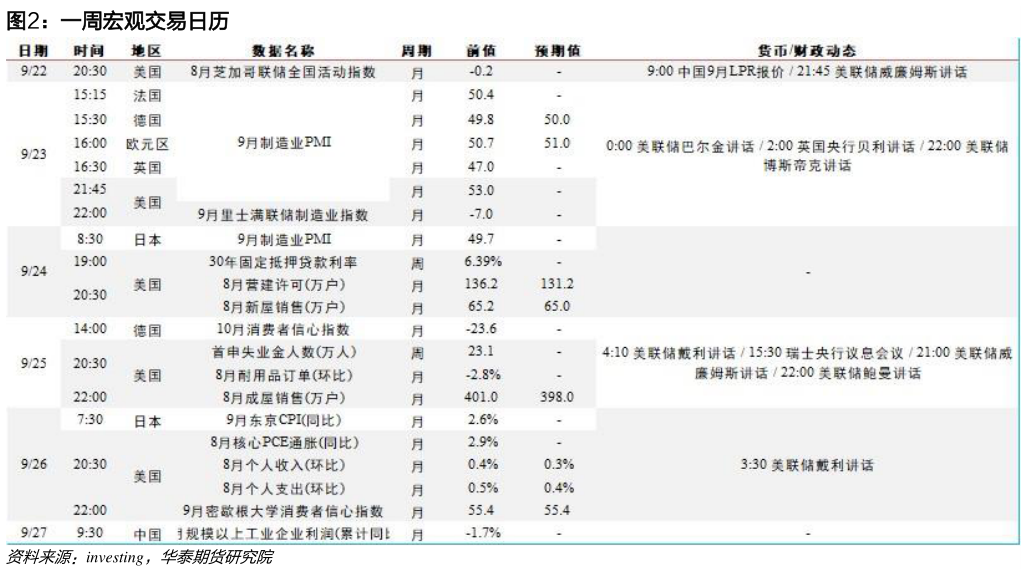The width and height of the screenshot is (1026, 575).
Task: Select the 数据名称 column header
Action: tap(284, 50)
